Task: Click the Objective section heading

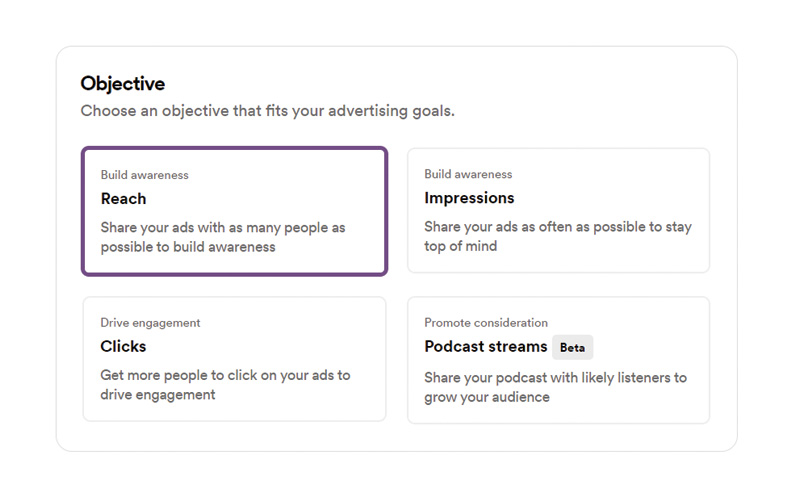Action: click(123, 83)
